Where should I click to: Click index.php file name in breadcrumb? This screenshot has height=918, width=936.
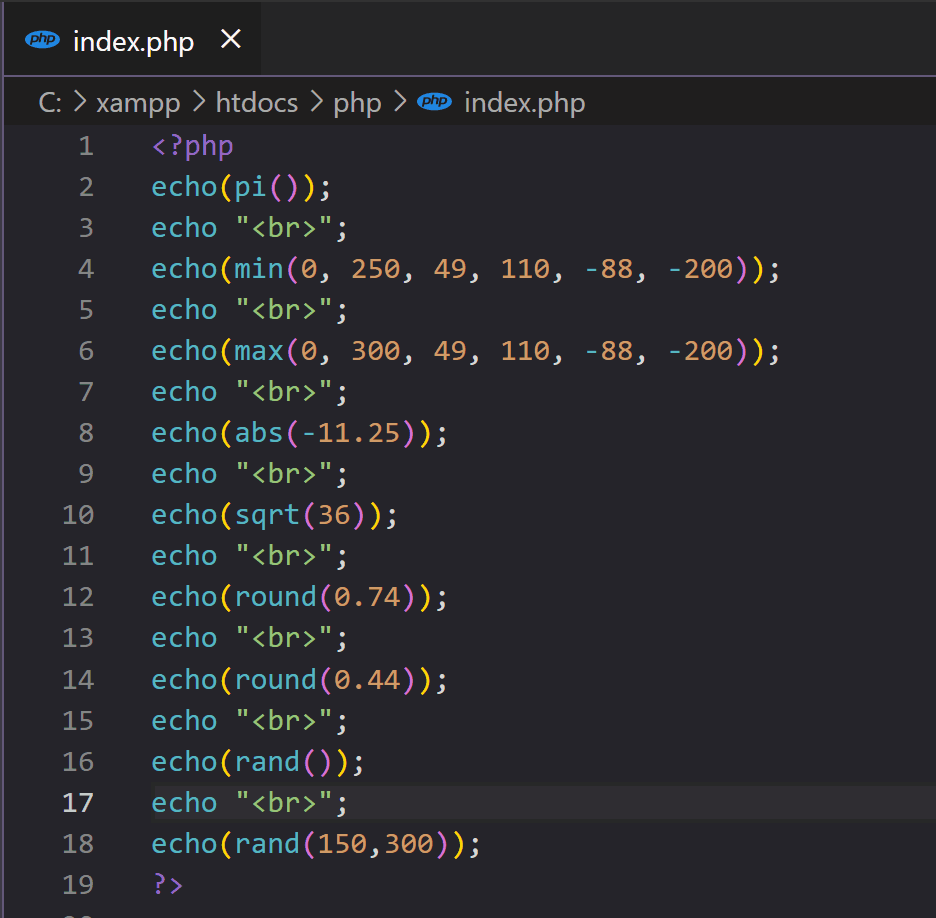pos(524,102)
